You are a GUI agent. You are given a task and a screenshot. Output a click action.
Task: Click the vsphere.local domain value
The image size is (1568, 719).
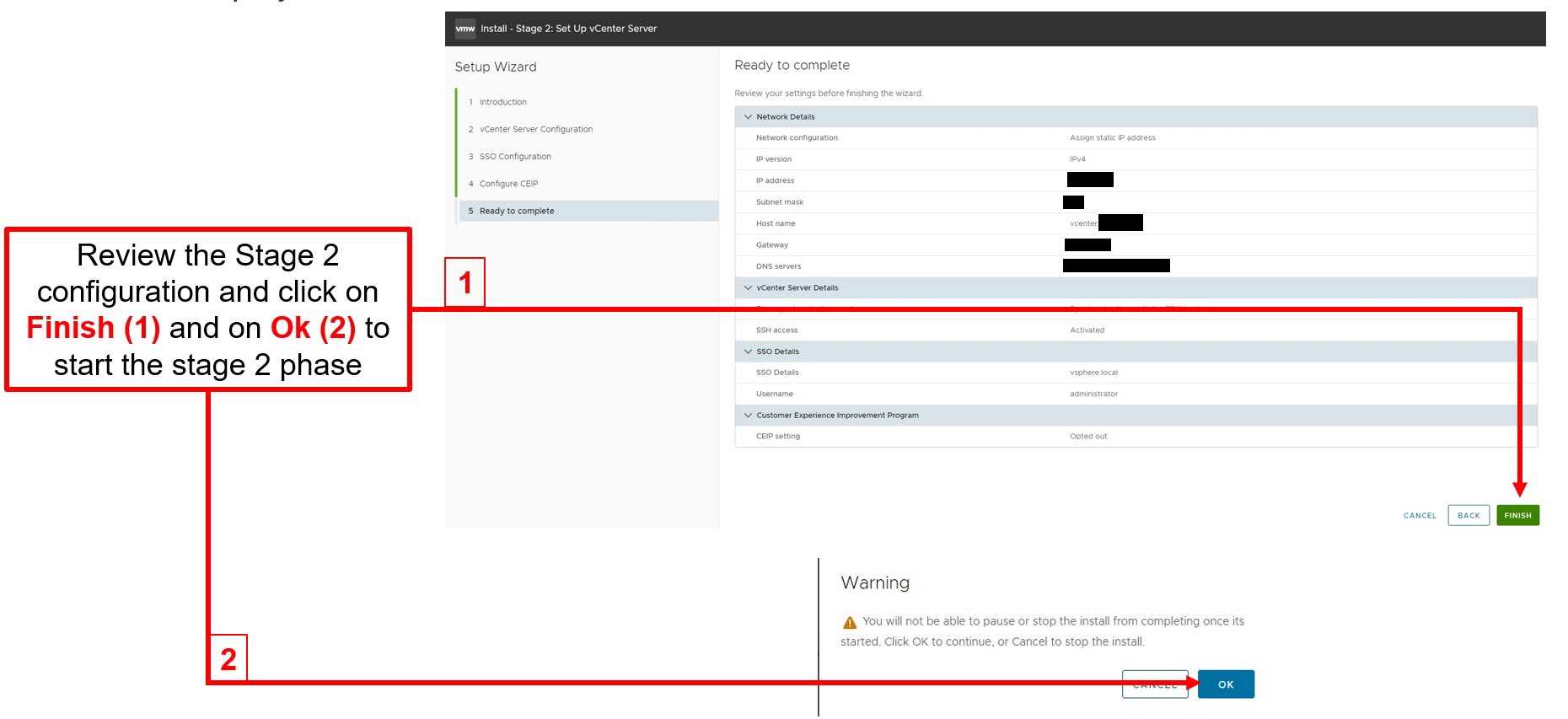pyautogui.click(x=1093, y=373)
